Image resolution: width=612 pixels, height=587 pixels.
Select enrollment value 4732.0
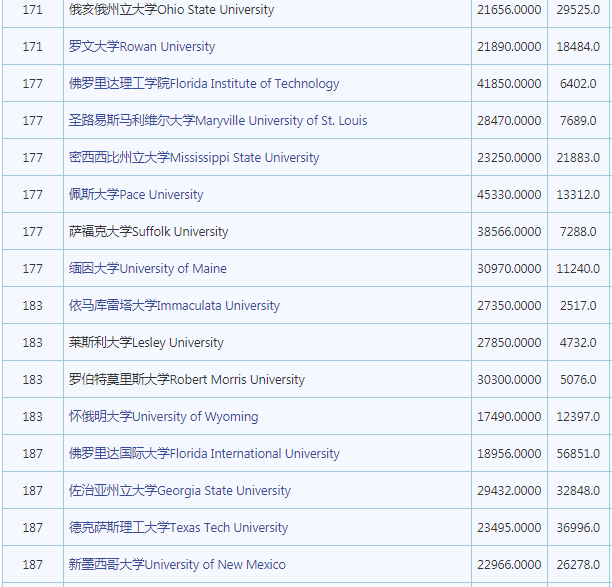[x=578, y=343]
